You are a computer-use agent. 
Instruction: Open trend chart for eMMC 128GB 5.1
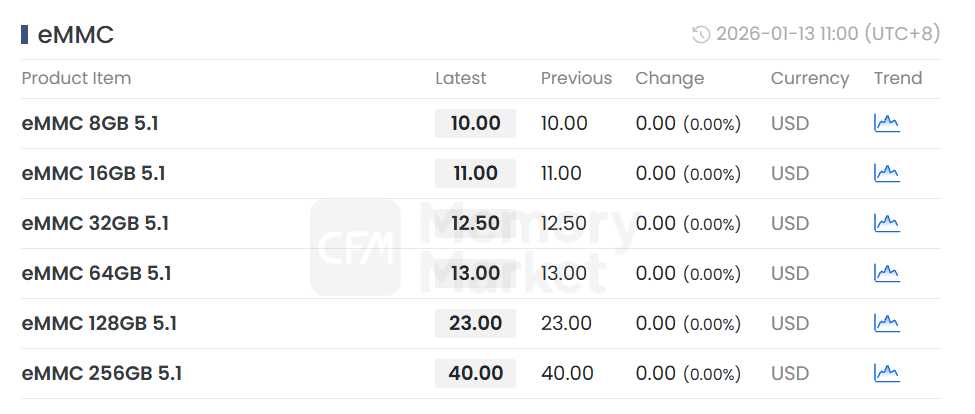coord(886,323)
